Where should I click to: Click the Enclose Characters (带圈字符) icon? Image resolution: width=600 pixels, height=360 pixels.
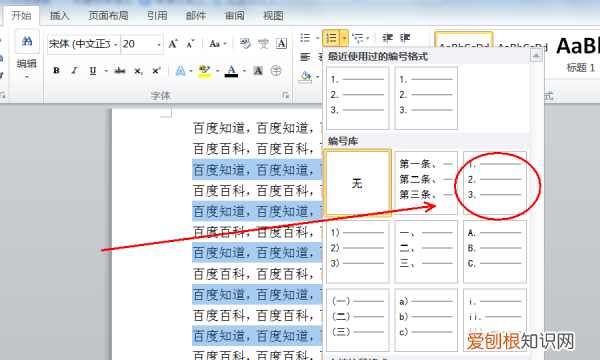[x=276, y=71]
